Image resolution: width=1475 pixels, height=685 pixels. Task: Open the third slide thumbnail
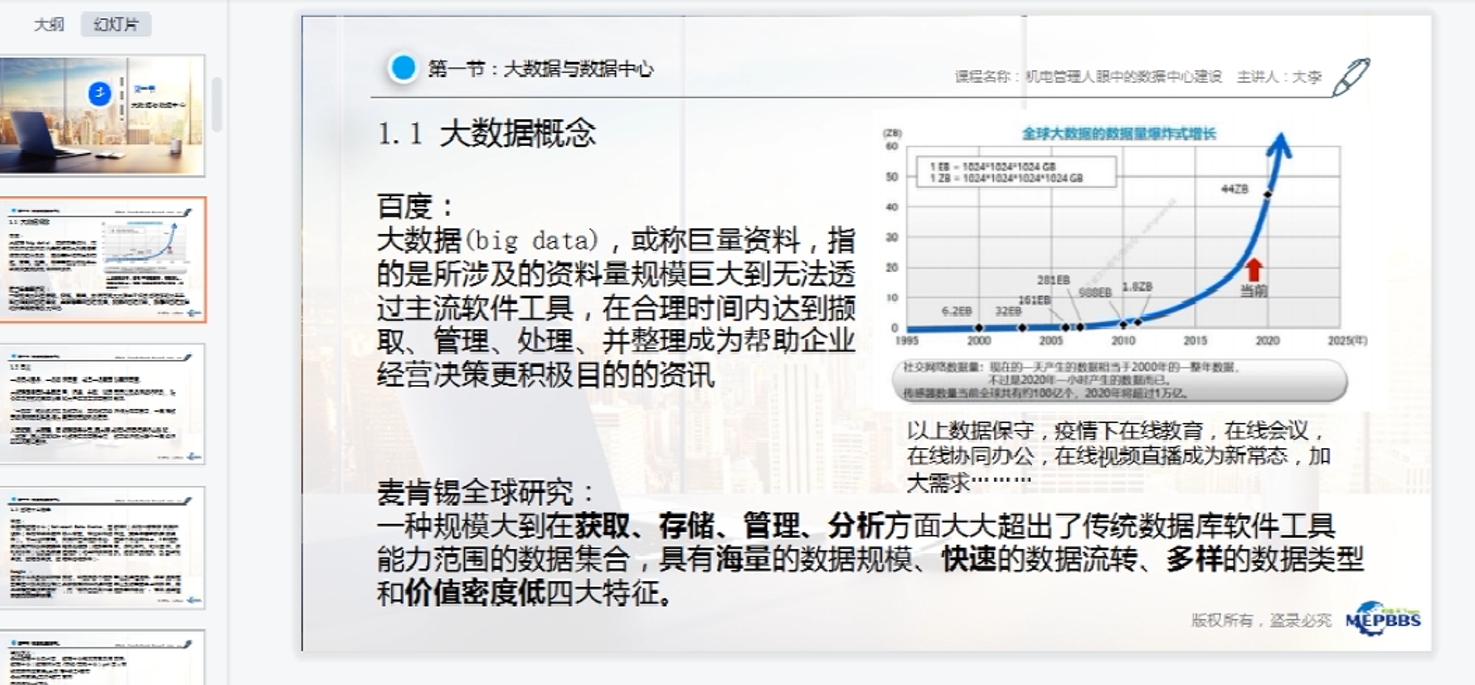point(103,403)
